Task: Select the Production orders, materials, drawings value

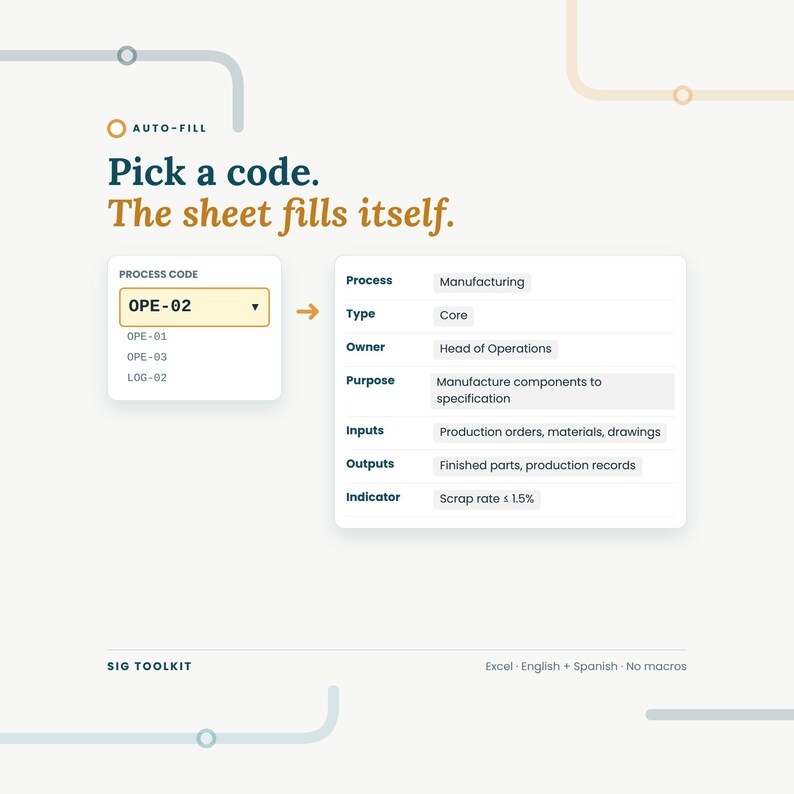Action: 550,432
